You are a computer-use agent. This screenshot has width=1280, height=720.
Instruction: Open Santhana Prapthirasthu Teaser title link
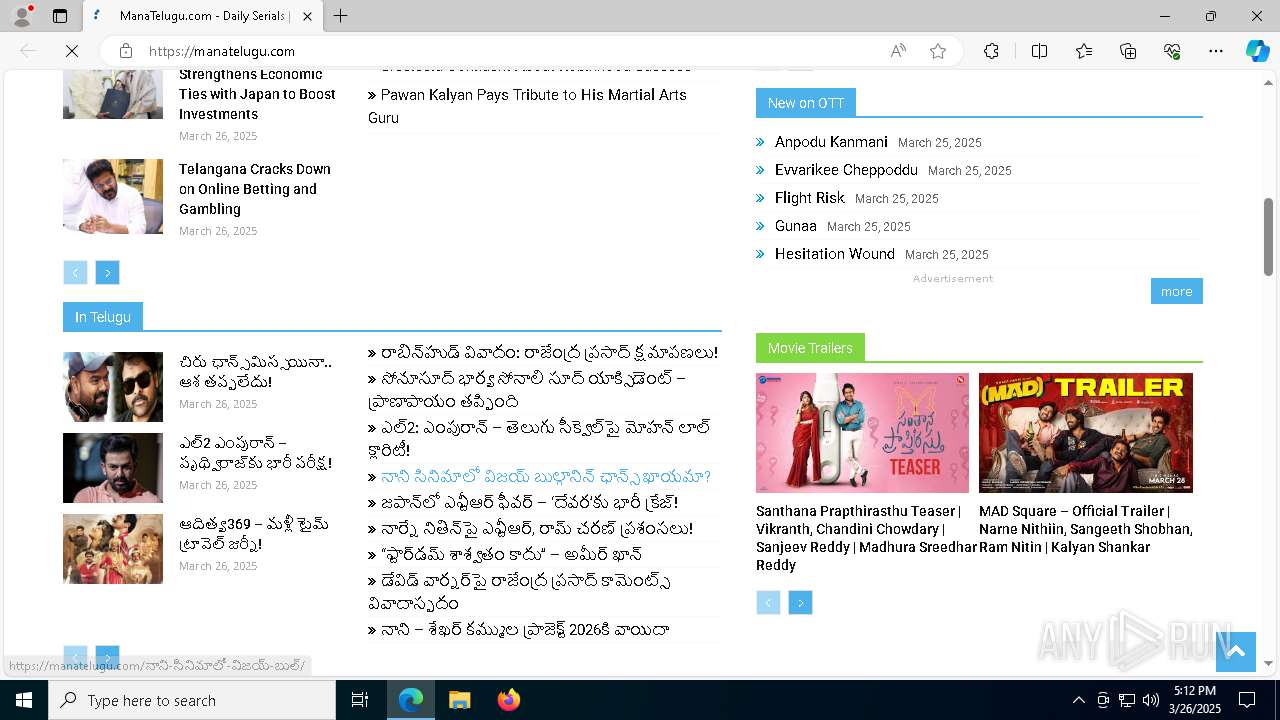click(866, 538)
